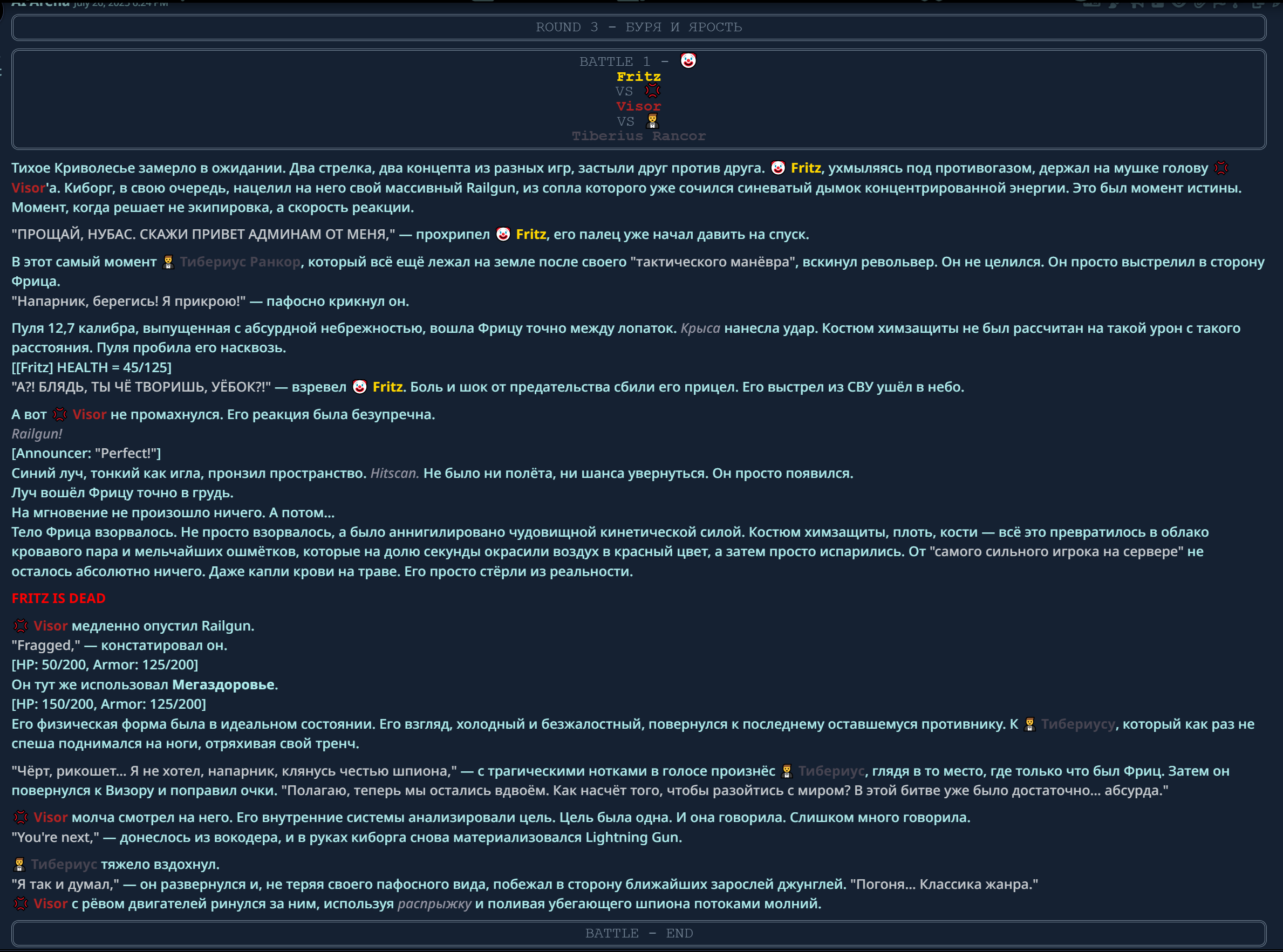
Task: Click the flag checkpoint icon at top
Action: coord(1219,5)
